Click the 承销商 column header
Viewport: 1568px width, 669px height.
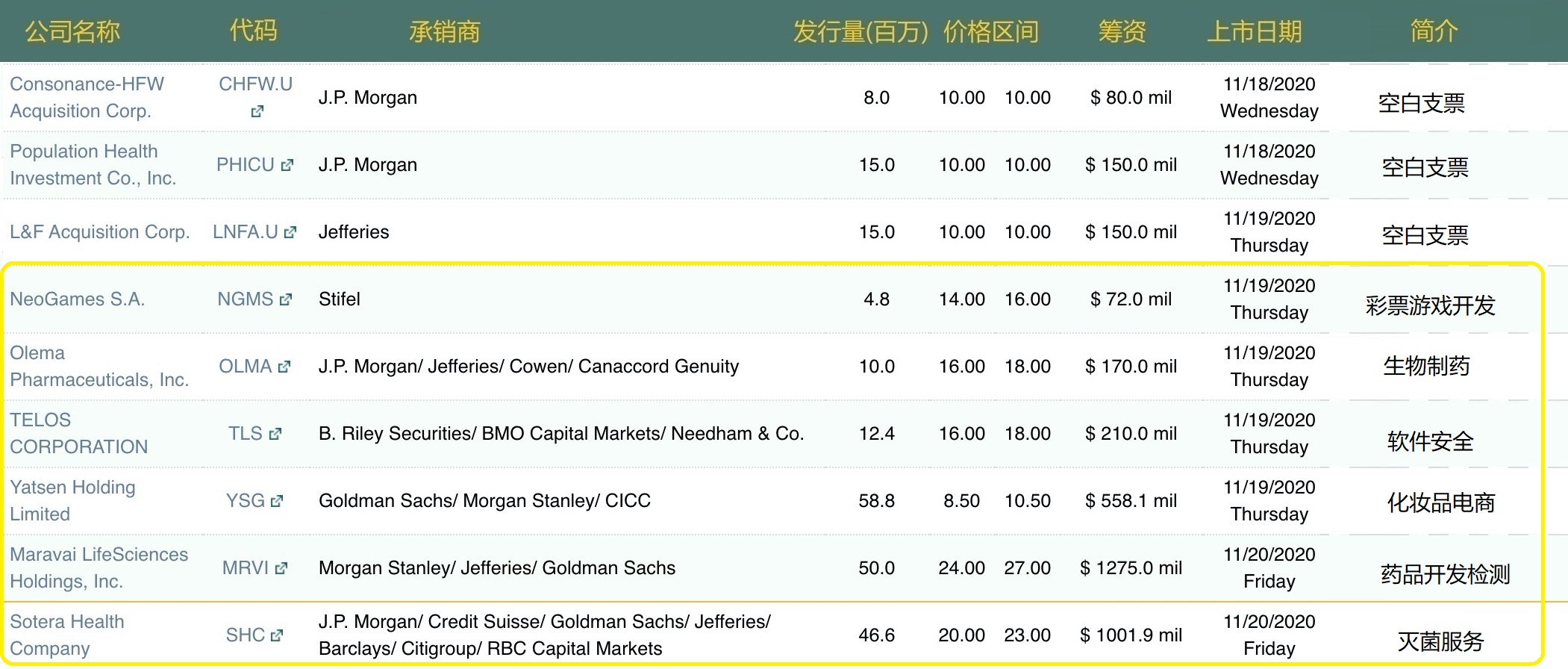(x=445, y=31)
